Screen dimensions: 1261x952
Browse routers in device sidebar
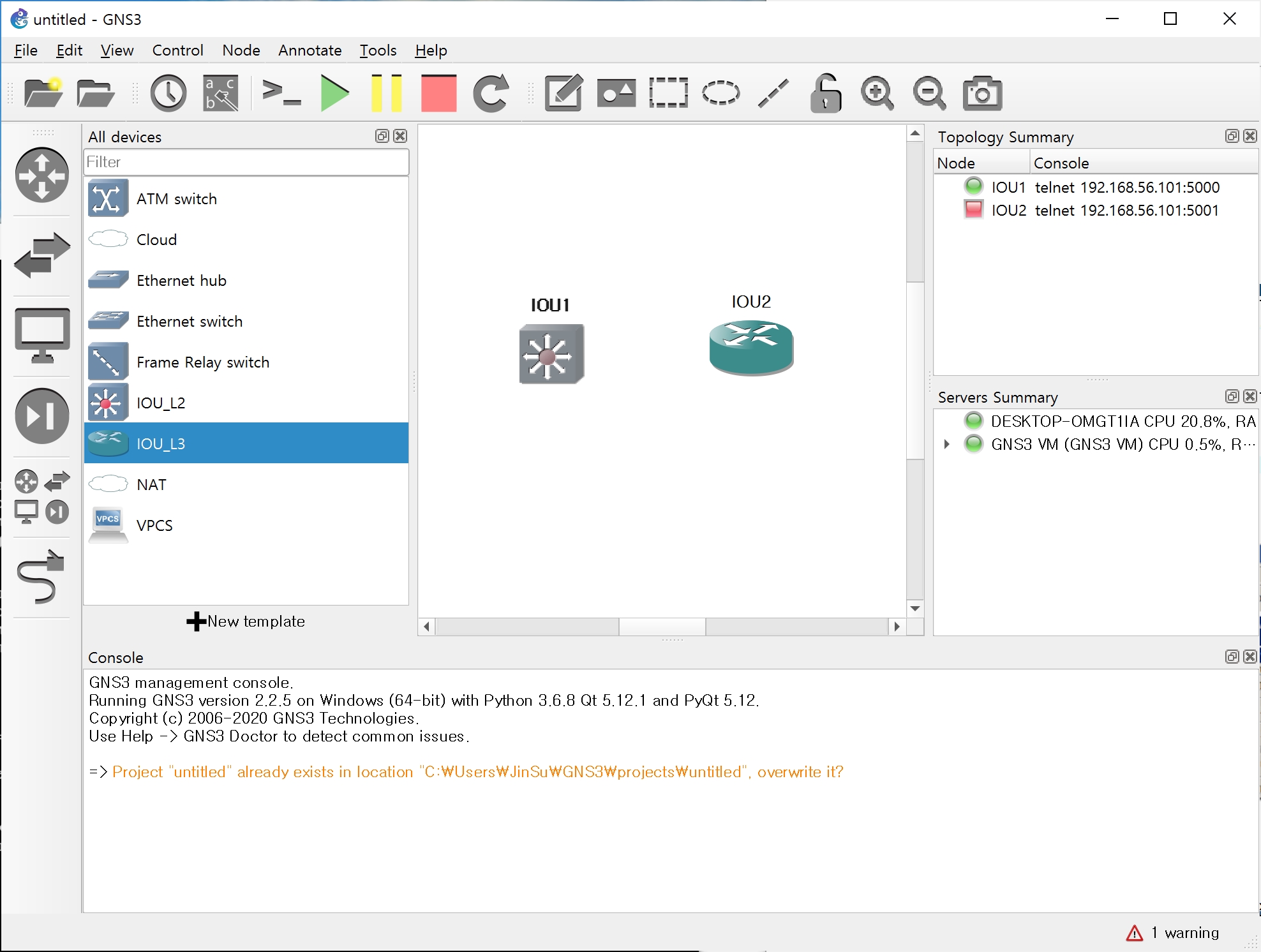pyautogui.click(x=42, y=175)
